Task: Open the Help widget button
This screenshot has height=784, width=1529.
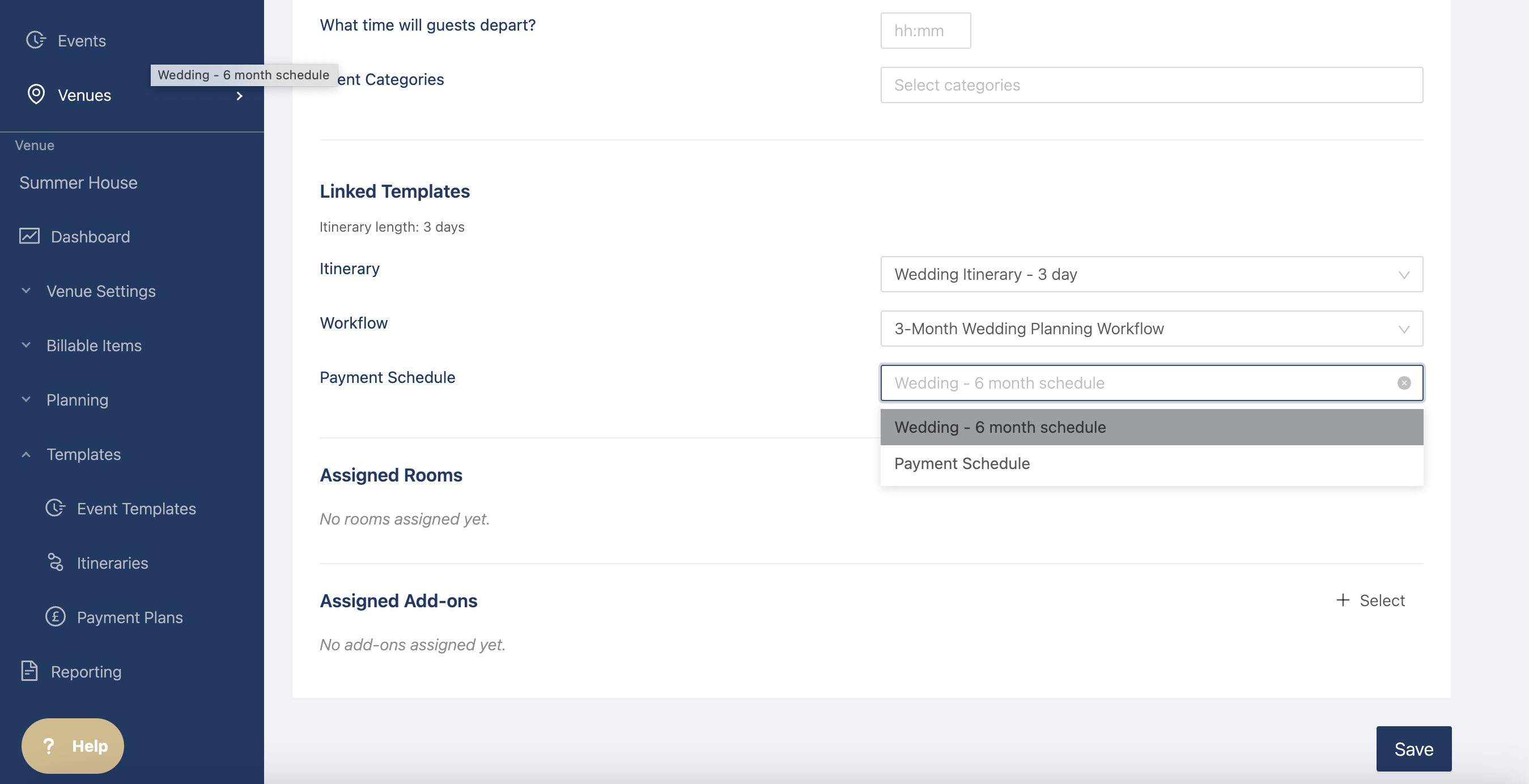Action: click(x=73, y=745)
